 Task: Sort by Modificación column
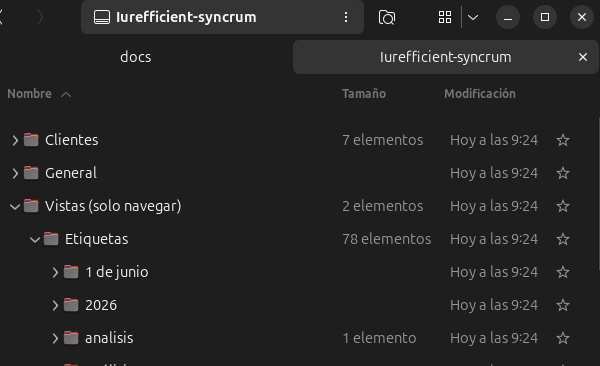(x=480, y=94)
